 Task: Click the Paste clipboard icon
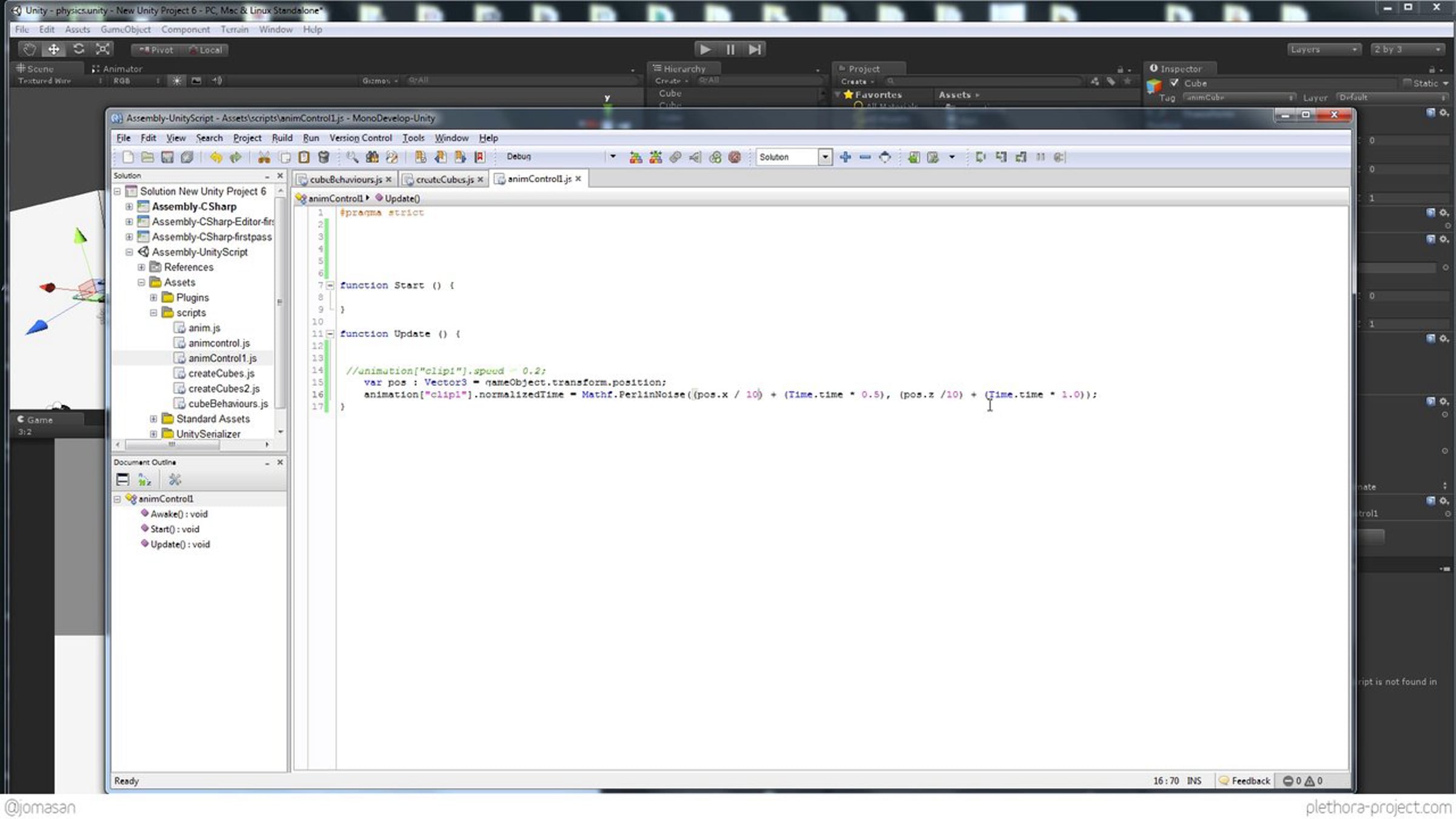(304, 157)
